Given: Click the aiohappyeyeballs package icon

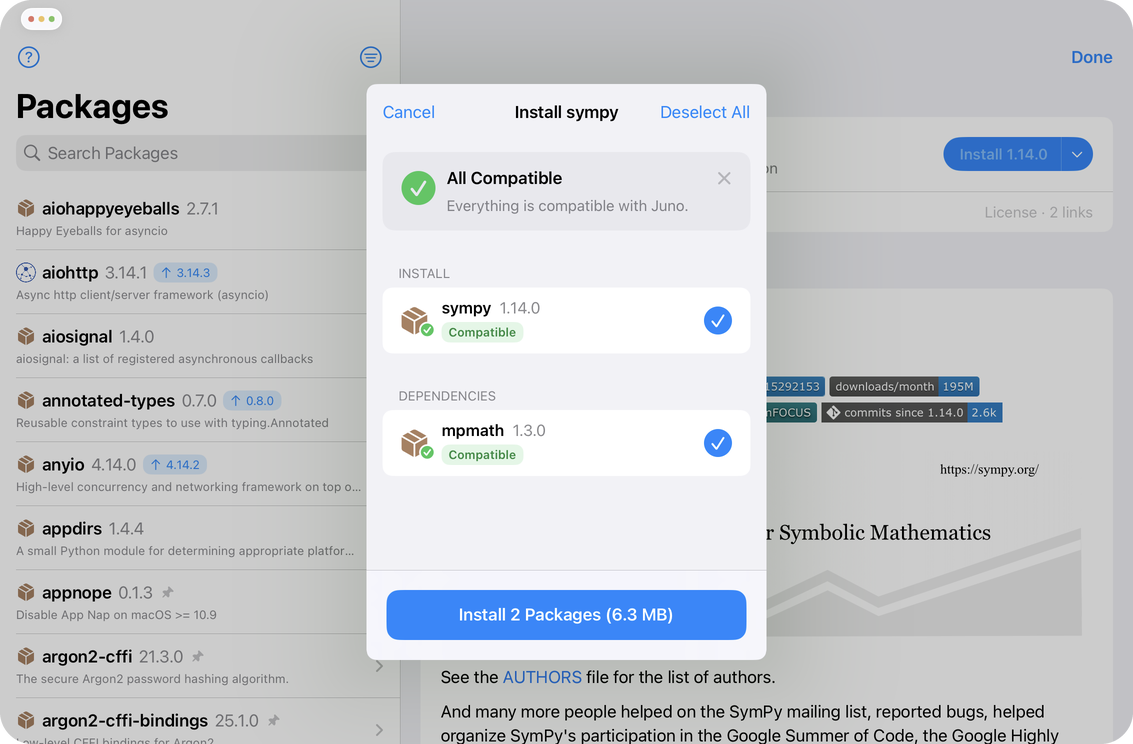Looking at the screenshot, I should click(x=26, y=209).
